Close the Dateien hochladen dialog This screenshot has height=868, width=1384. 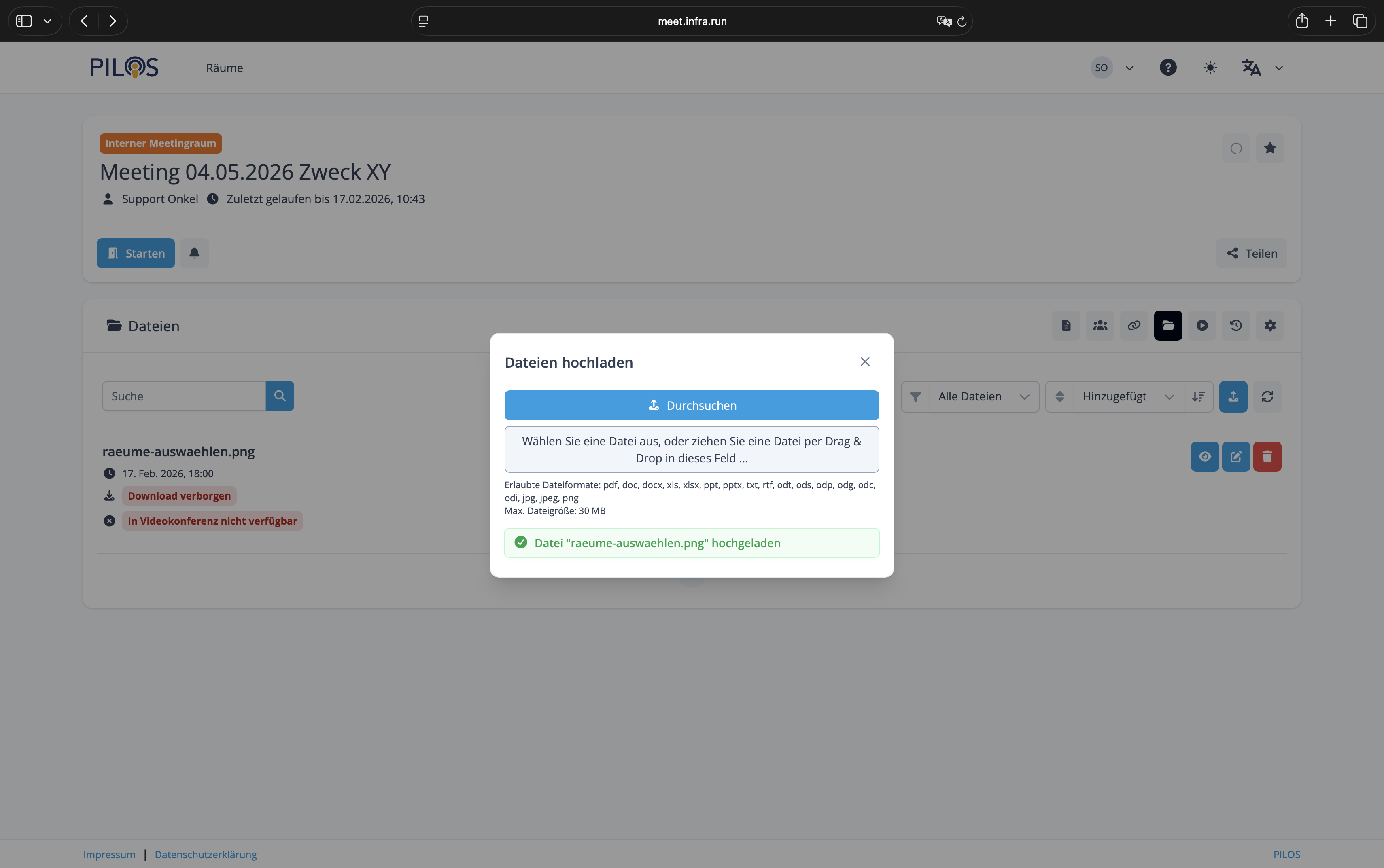coord(865,362)
